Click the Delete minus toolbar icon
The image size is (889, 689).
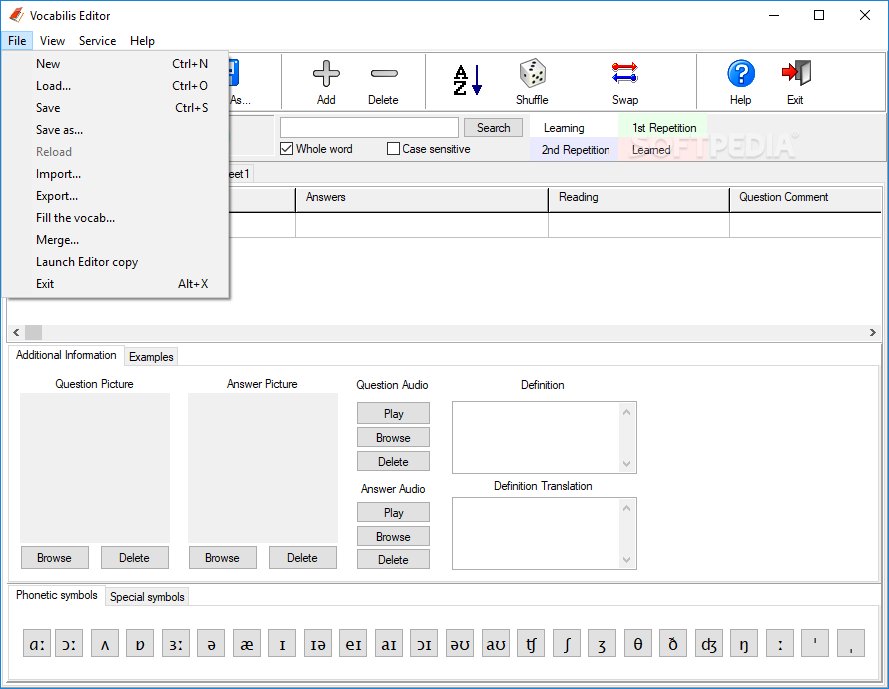tap(384, 74)
